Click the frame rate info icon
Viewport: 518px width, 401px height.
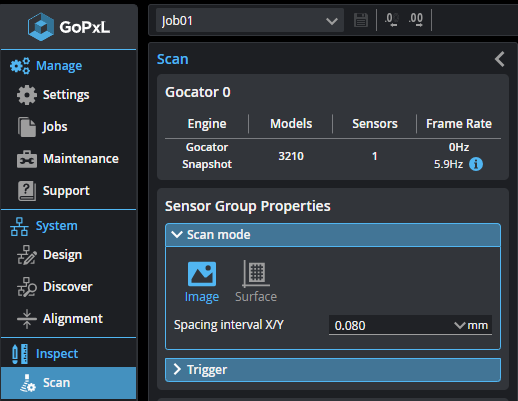tap(476, 164)
